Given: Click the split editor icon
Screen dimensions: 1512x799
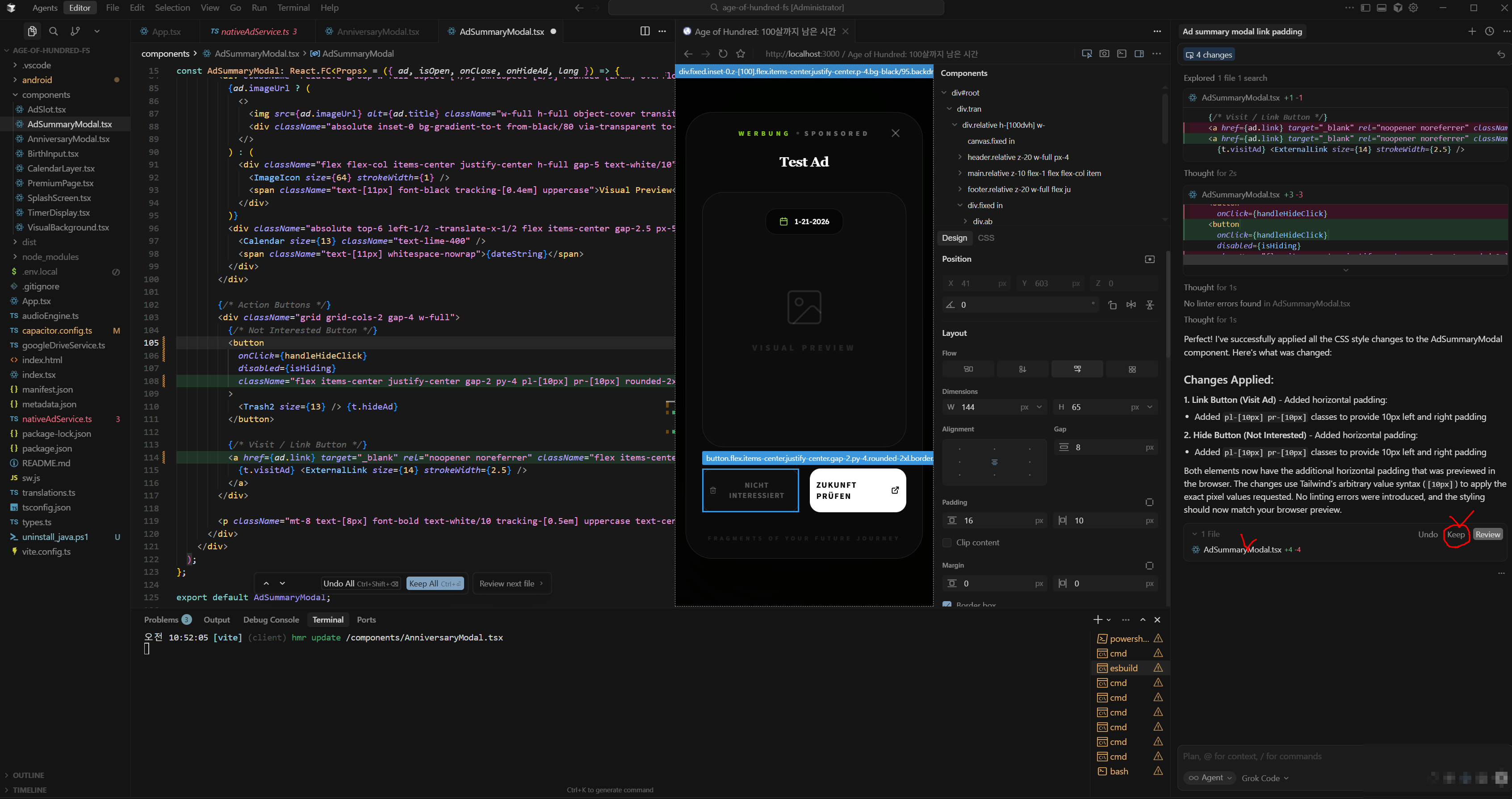Looking at the screenshot, I should point(645,31).
